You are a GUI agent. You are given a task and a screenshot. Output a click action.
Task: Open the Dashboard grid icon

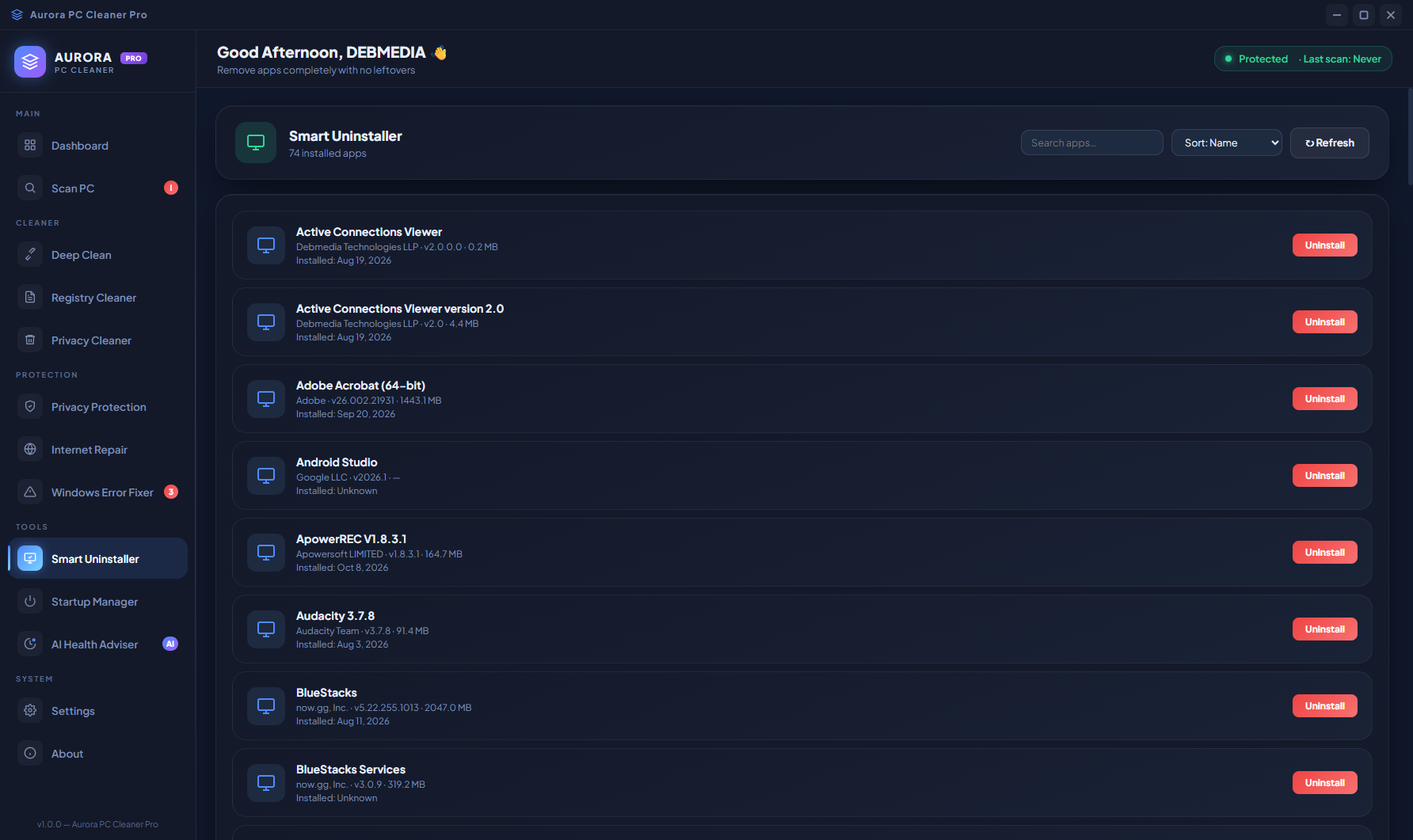tap(30, 146)
